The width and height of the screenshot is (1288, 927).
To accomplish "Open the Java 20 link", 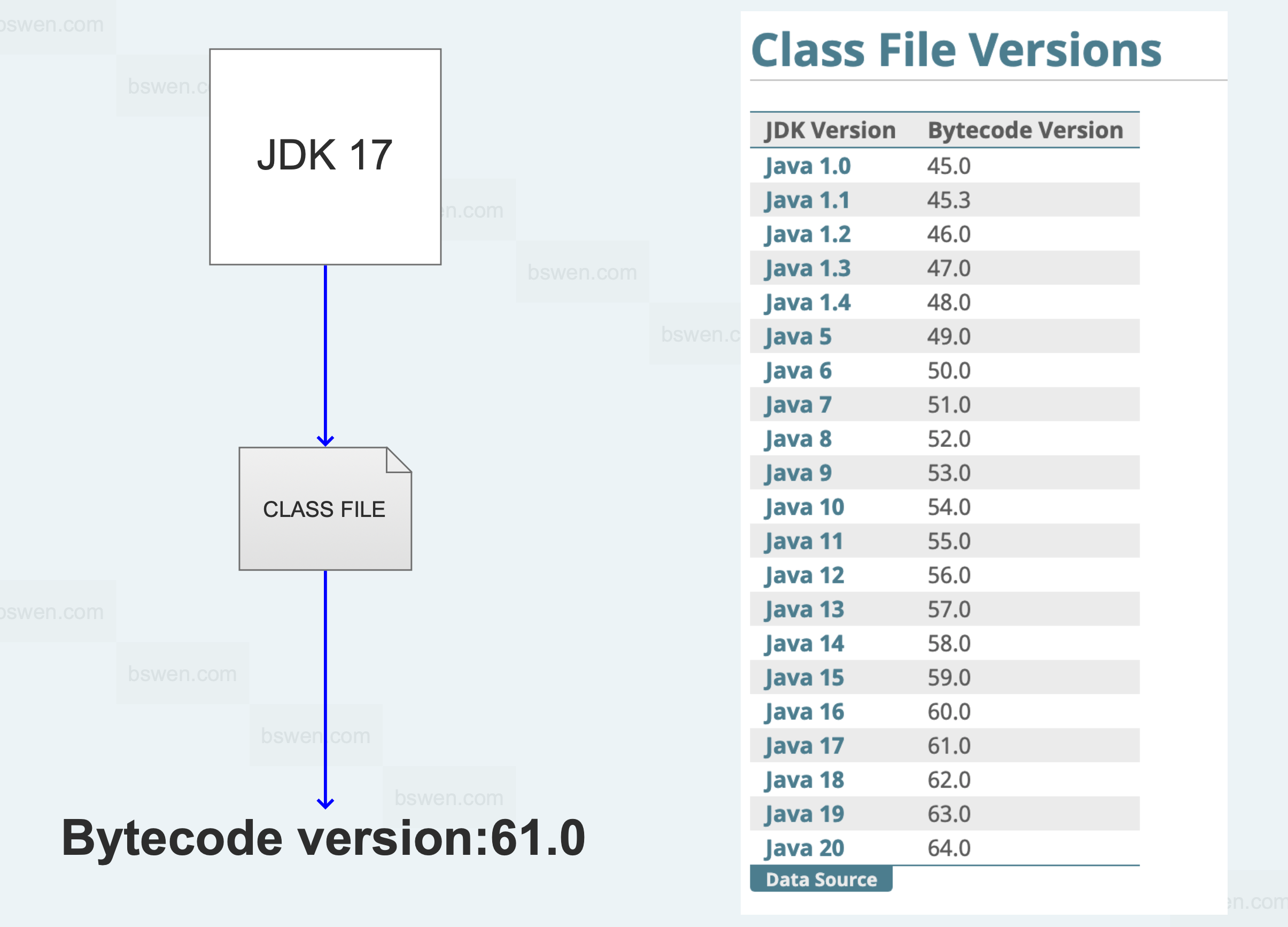I will [x=804, y=848].
